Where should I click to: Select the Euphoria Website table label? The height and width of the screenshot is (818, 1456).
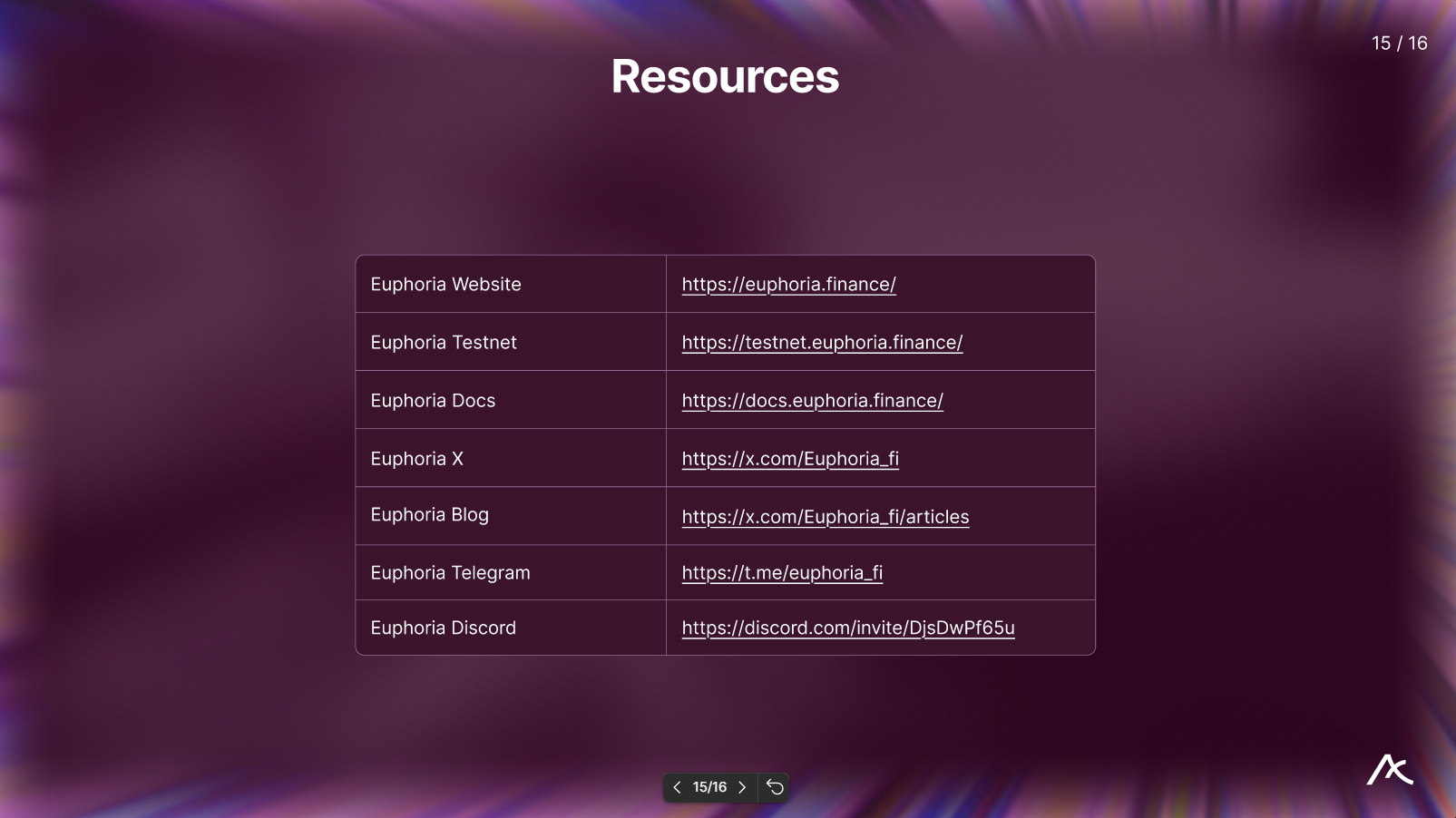[445, 285]
